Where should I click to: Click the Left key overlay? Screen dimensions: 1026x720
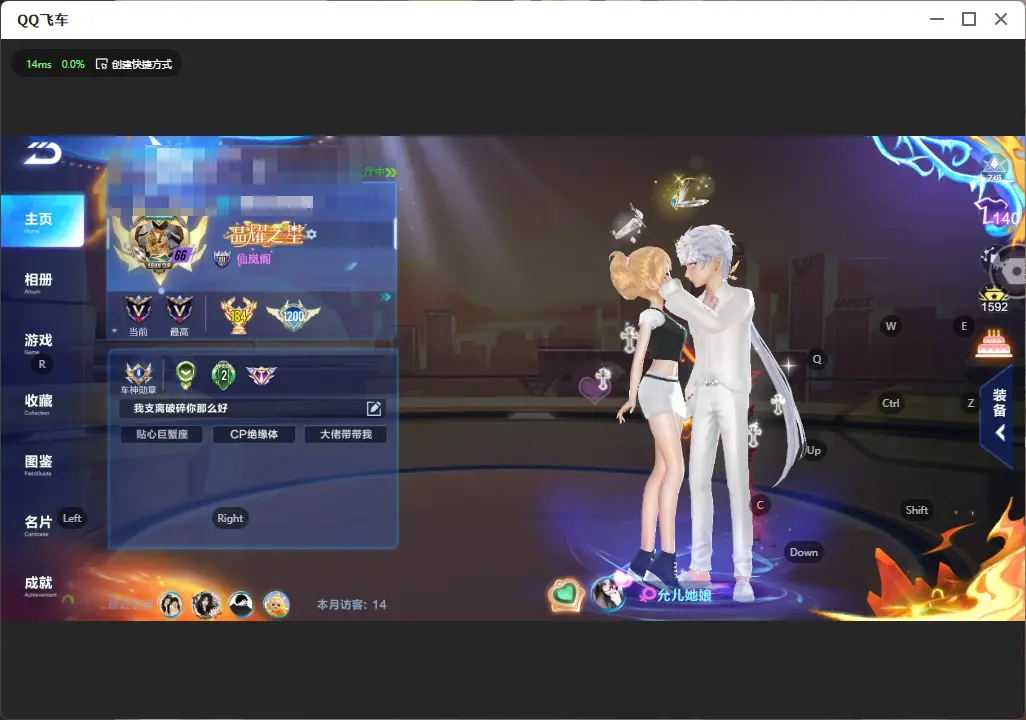[72, 518]
